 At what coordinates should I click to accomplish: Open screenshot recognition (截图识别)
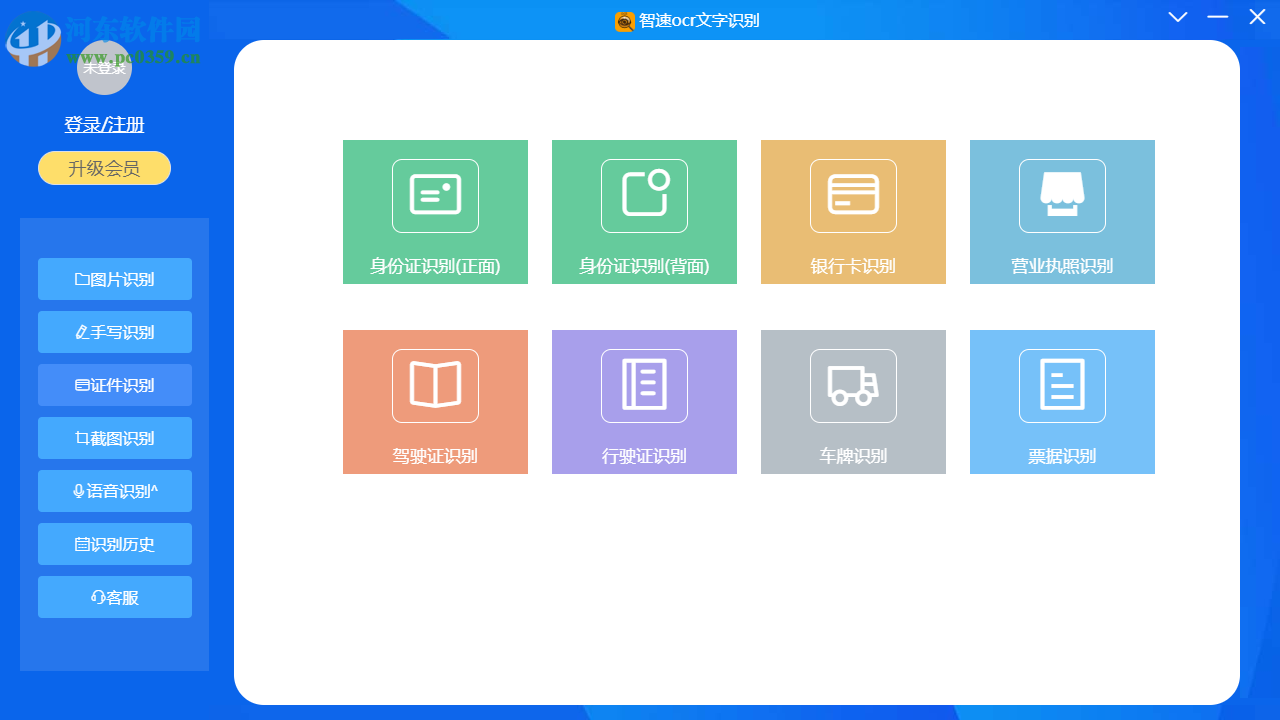point(114,437)
